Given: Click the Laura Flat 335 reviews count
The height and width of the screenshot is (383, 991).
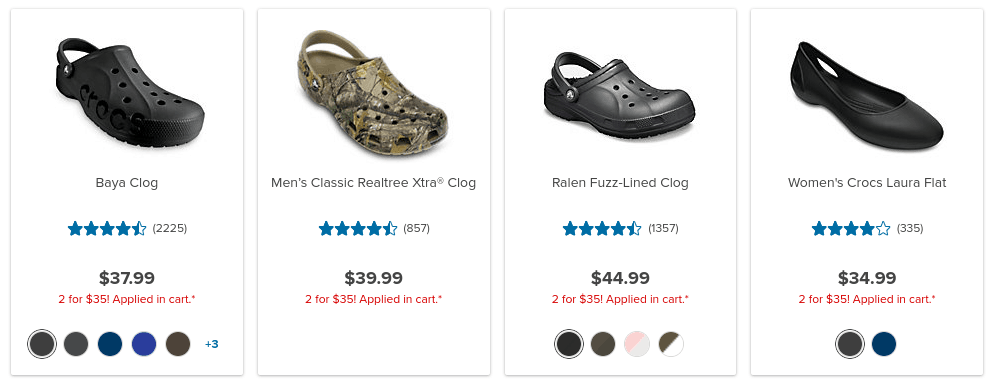Looking at the screenshot, I should [910, 228].
